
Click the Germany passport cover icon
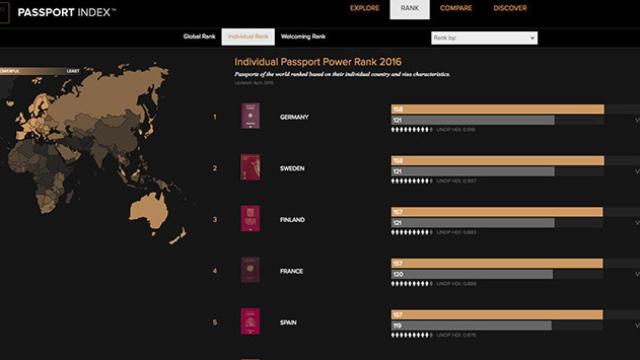(250, 116)
